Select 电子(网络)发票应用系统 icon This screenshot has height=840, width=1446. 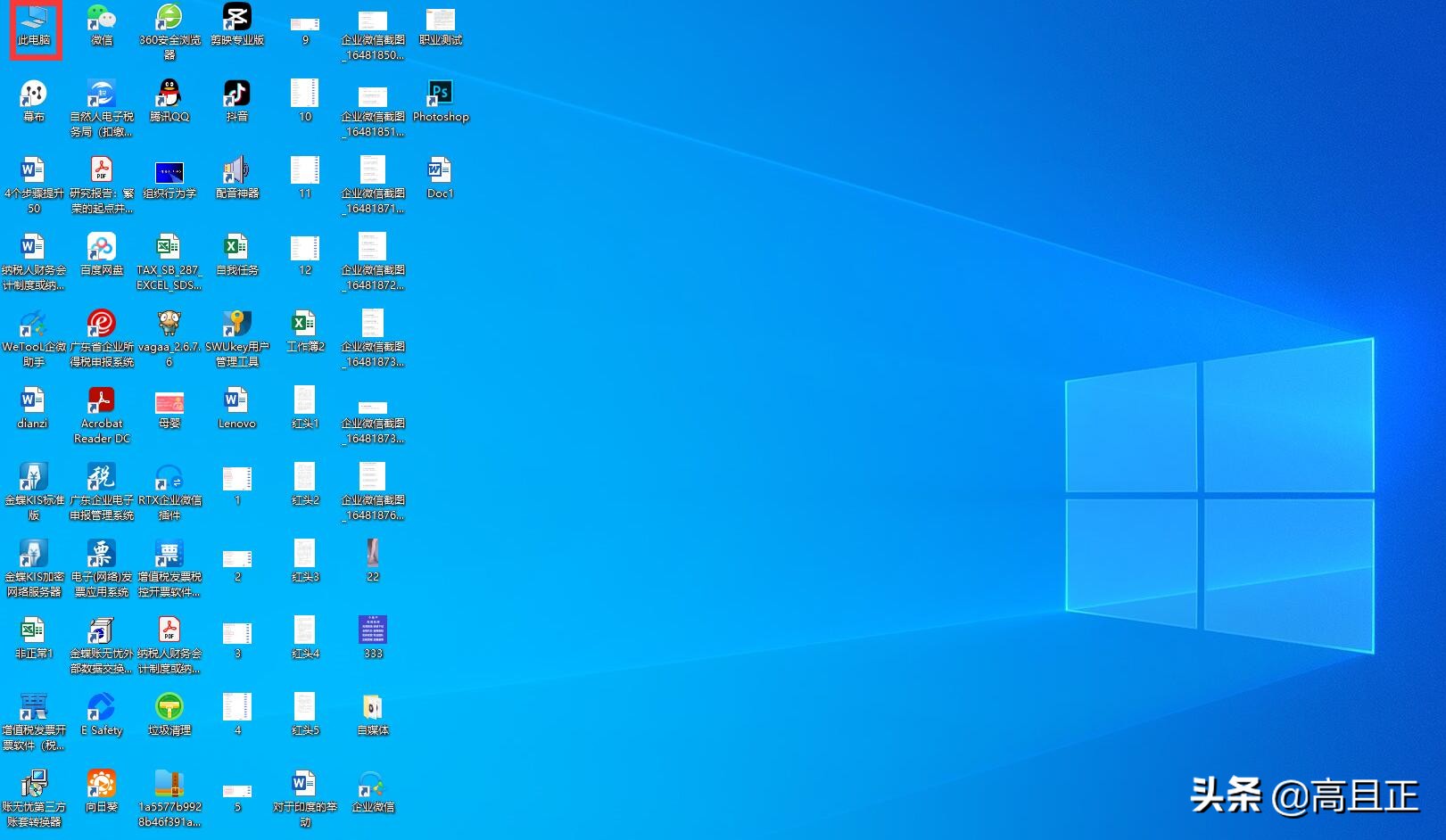102,568
